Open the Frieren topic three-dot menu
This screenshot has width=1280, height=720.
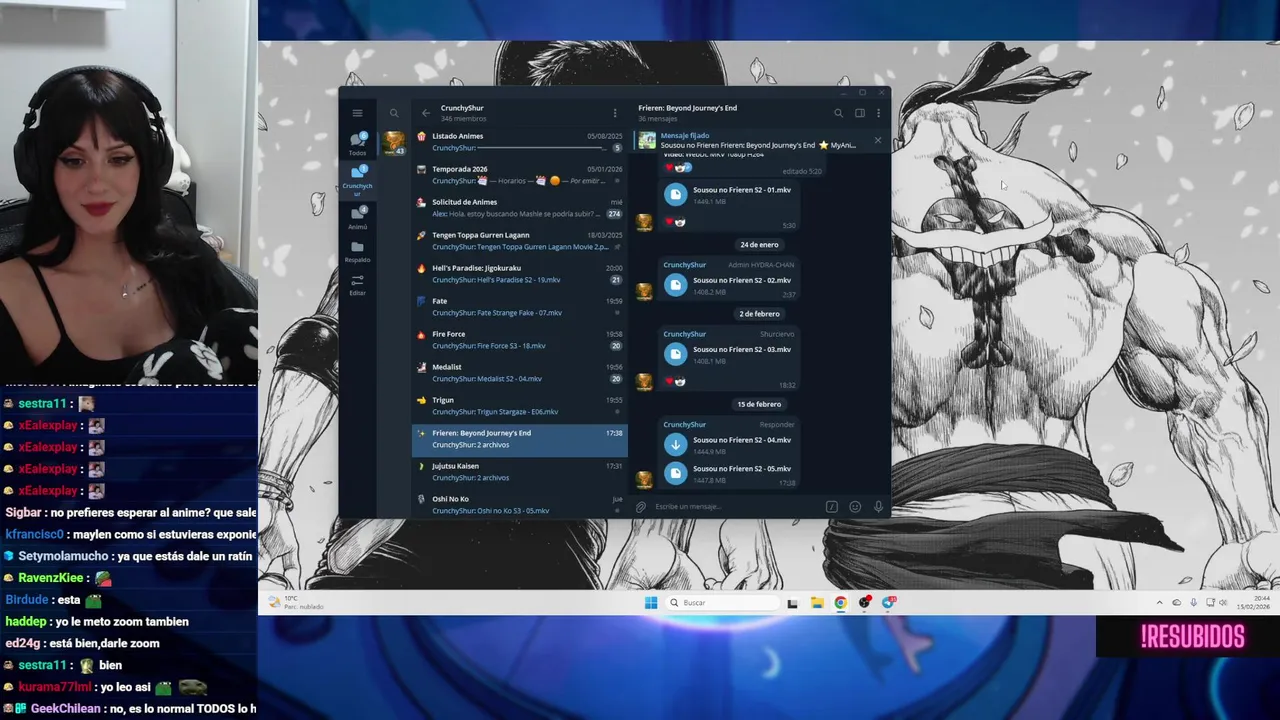click(x=879, y=113)
